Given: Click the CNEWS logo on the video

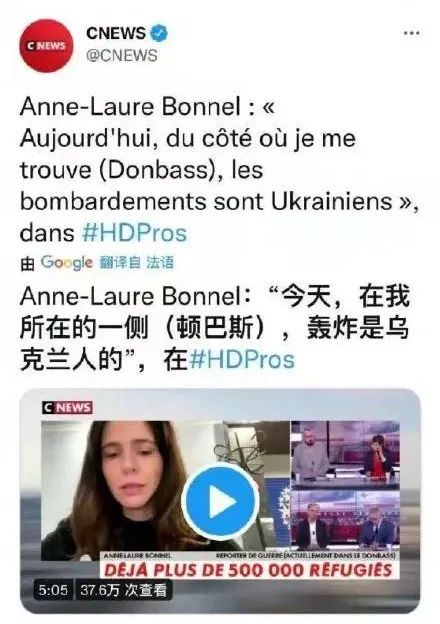Looking at the screenshot, I should [x=68, y=408].
